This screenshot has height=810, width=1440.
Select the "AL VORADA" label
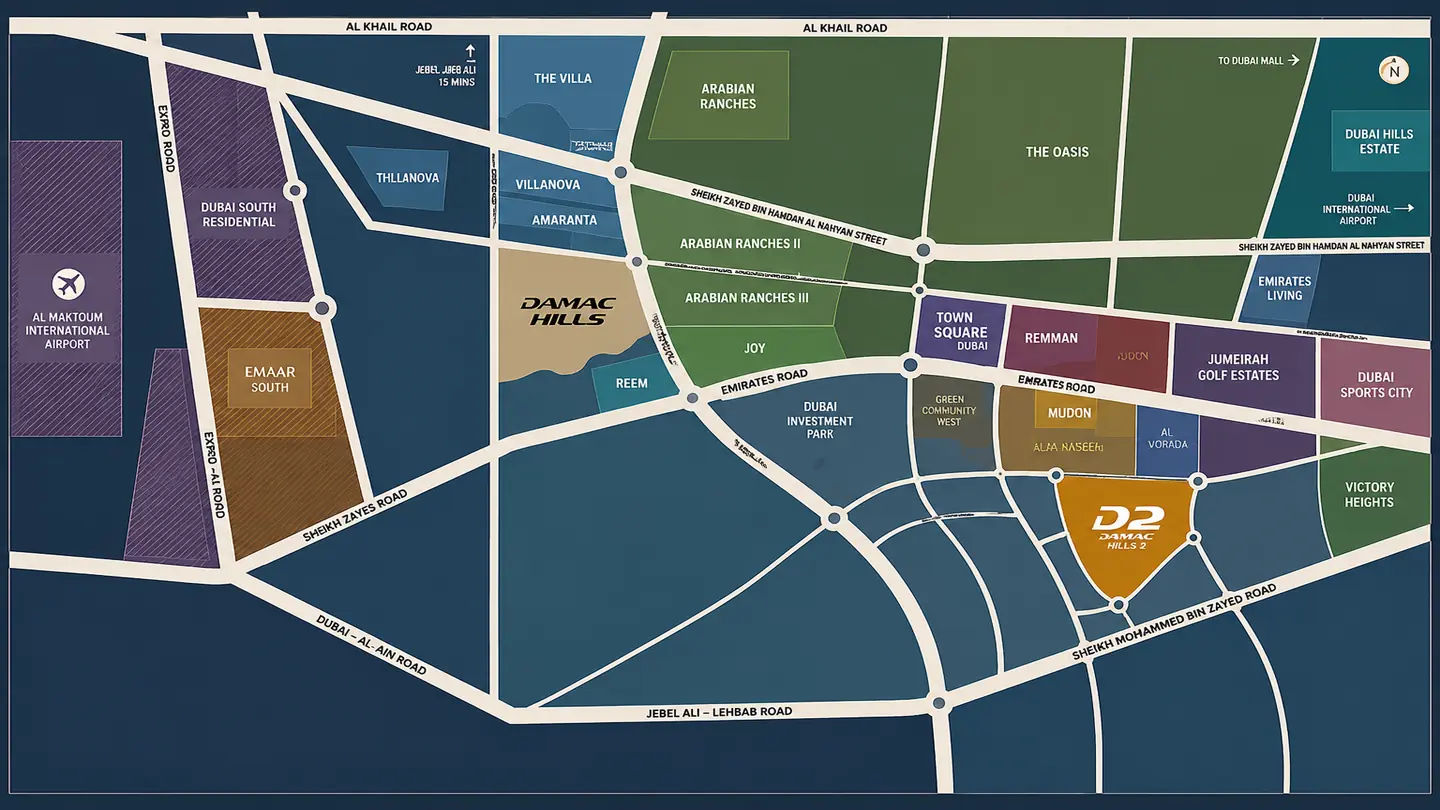(x=1167, y=438)
